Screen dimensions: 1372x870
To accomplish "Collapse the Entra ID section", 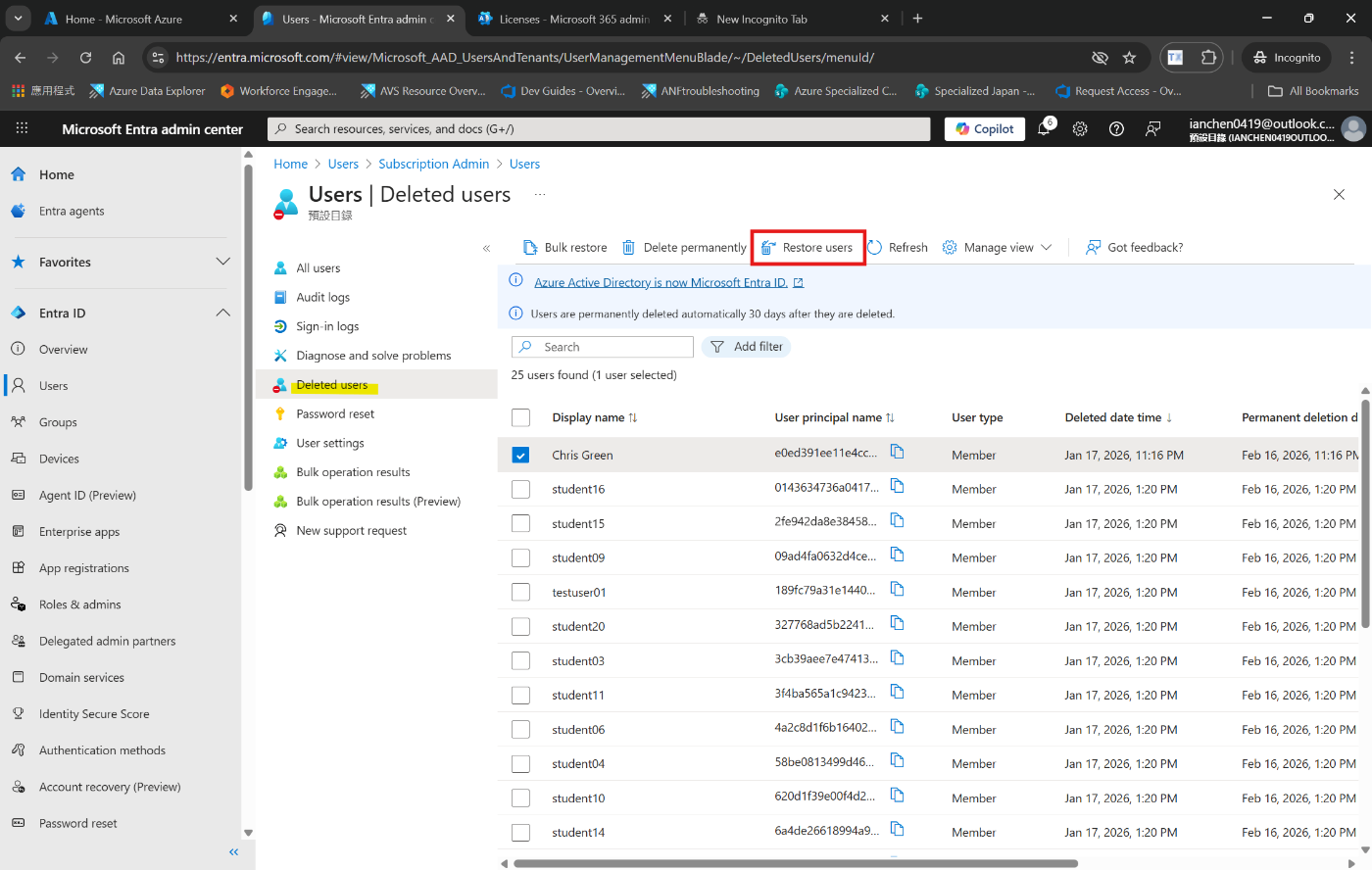I will 222,313.
